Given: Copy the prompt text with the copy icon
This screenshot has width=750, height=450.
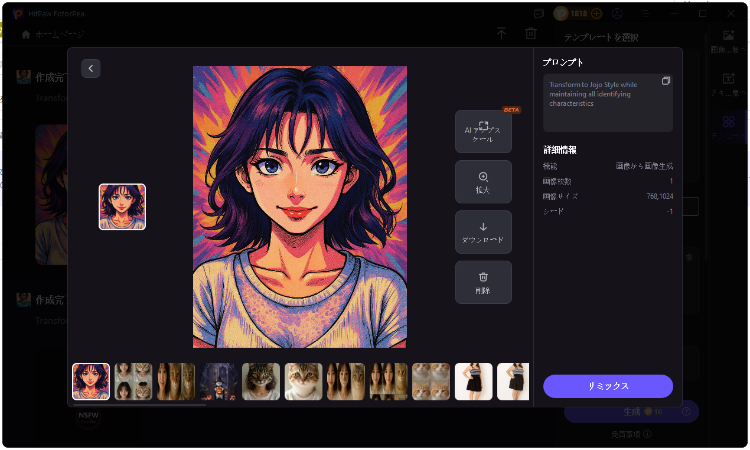Looking at the screenshot, I should pos(666,81).
